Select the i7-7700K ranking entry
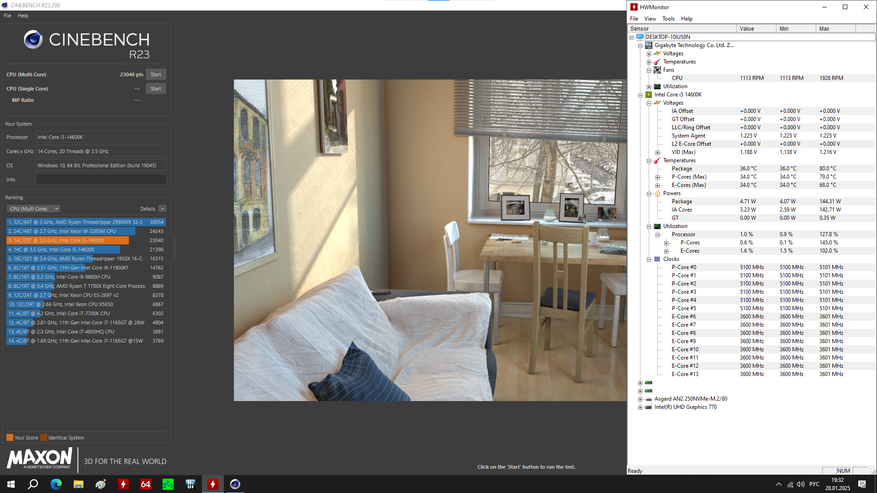This screenshot has height=493, width=877. pos(86,313)
